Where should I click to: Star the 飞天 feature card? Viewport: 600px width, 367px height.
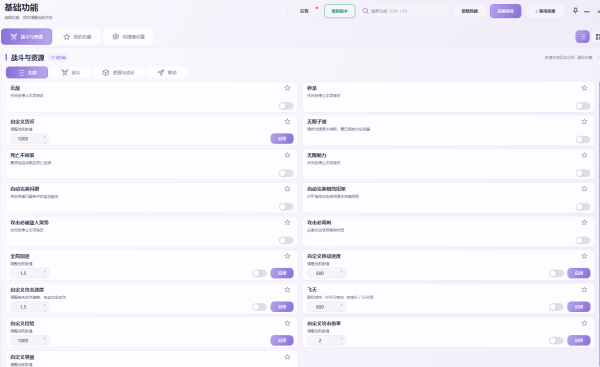584,290
